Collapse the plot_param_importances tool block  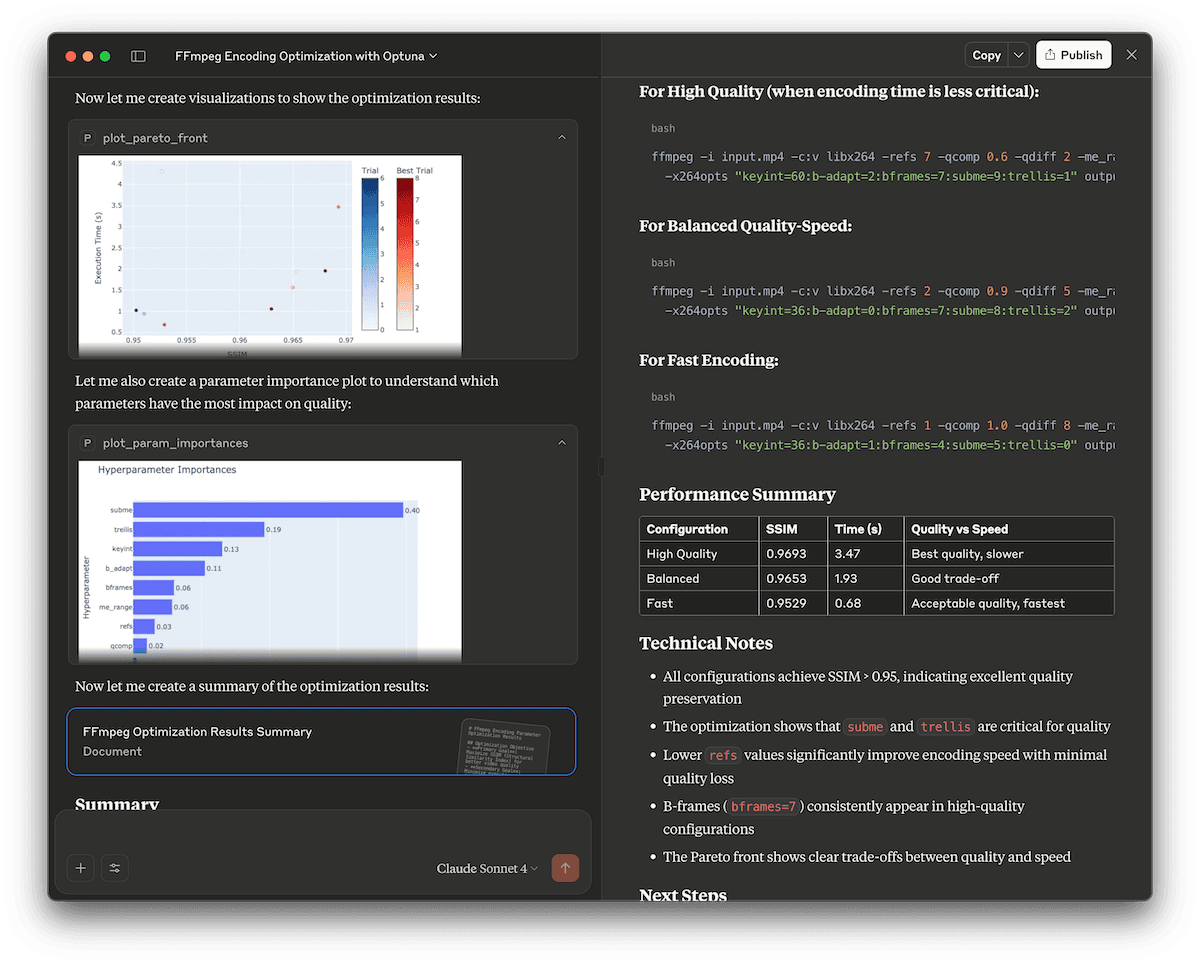562,442
